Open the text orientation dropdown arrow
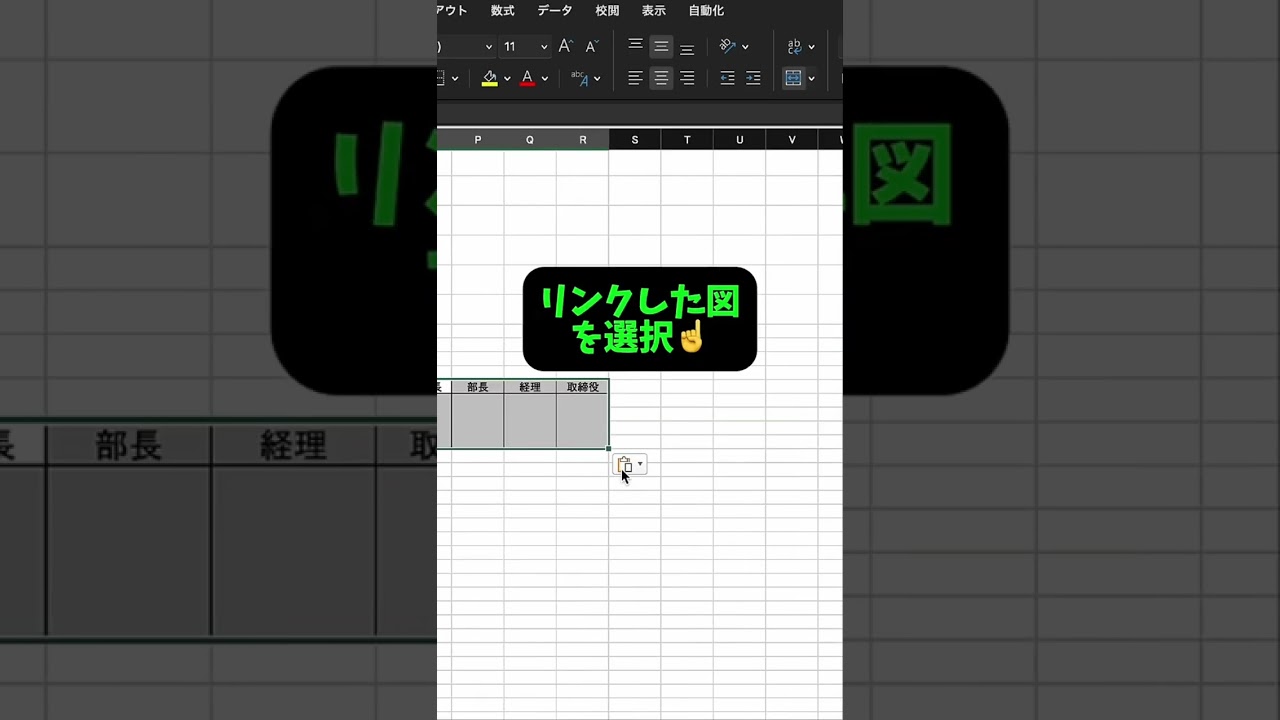 (x=745, y=47)
